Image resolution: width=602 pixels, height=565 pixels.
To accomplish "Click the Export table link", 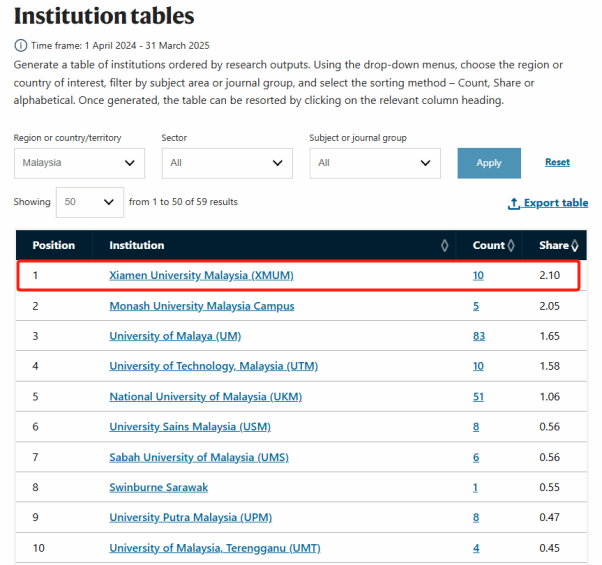I will click(556, 203).
